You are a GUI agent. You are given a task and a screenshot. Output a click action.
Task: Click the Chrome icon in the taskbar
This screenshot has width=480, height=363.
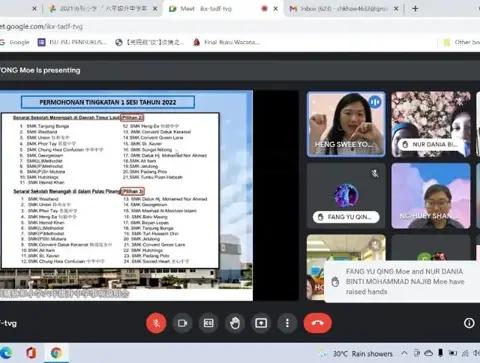(x=56, y=353)
